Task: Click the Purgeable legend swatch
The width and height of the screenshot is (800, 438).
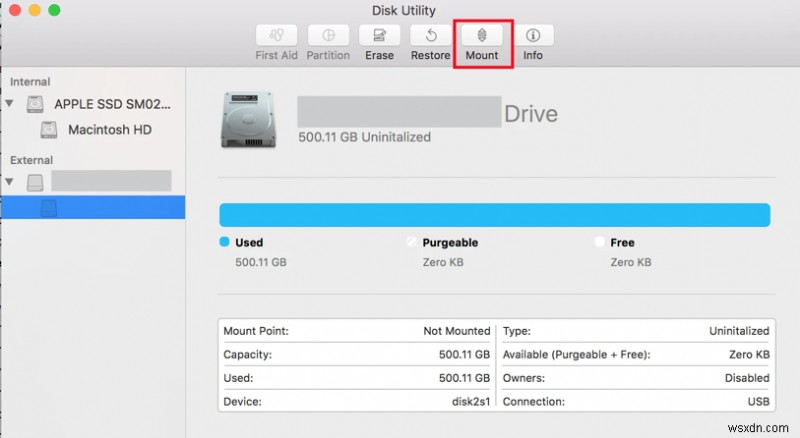Action: pyautogui.click(x=412, y=242)
